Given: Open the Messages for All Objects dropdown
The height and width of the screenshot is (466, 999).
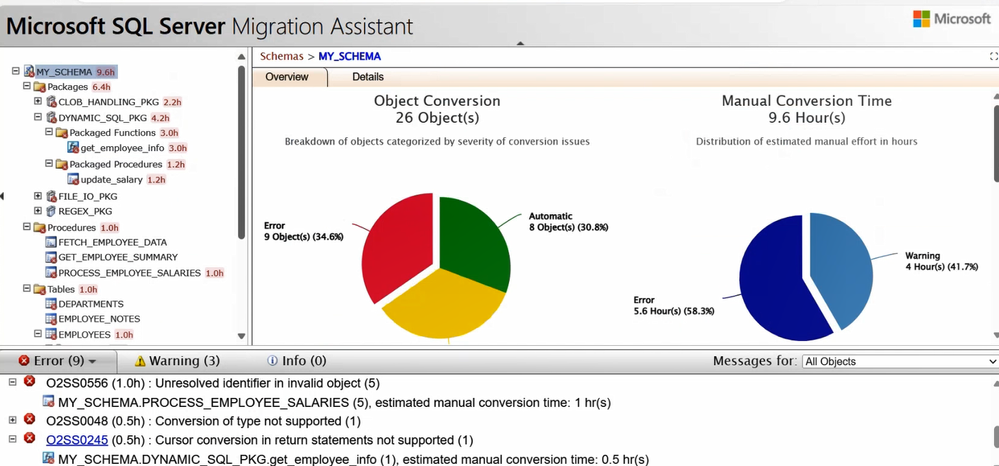Looking at the screenshot, I should pos(900,361).
